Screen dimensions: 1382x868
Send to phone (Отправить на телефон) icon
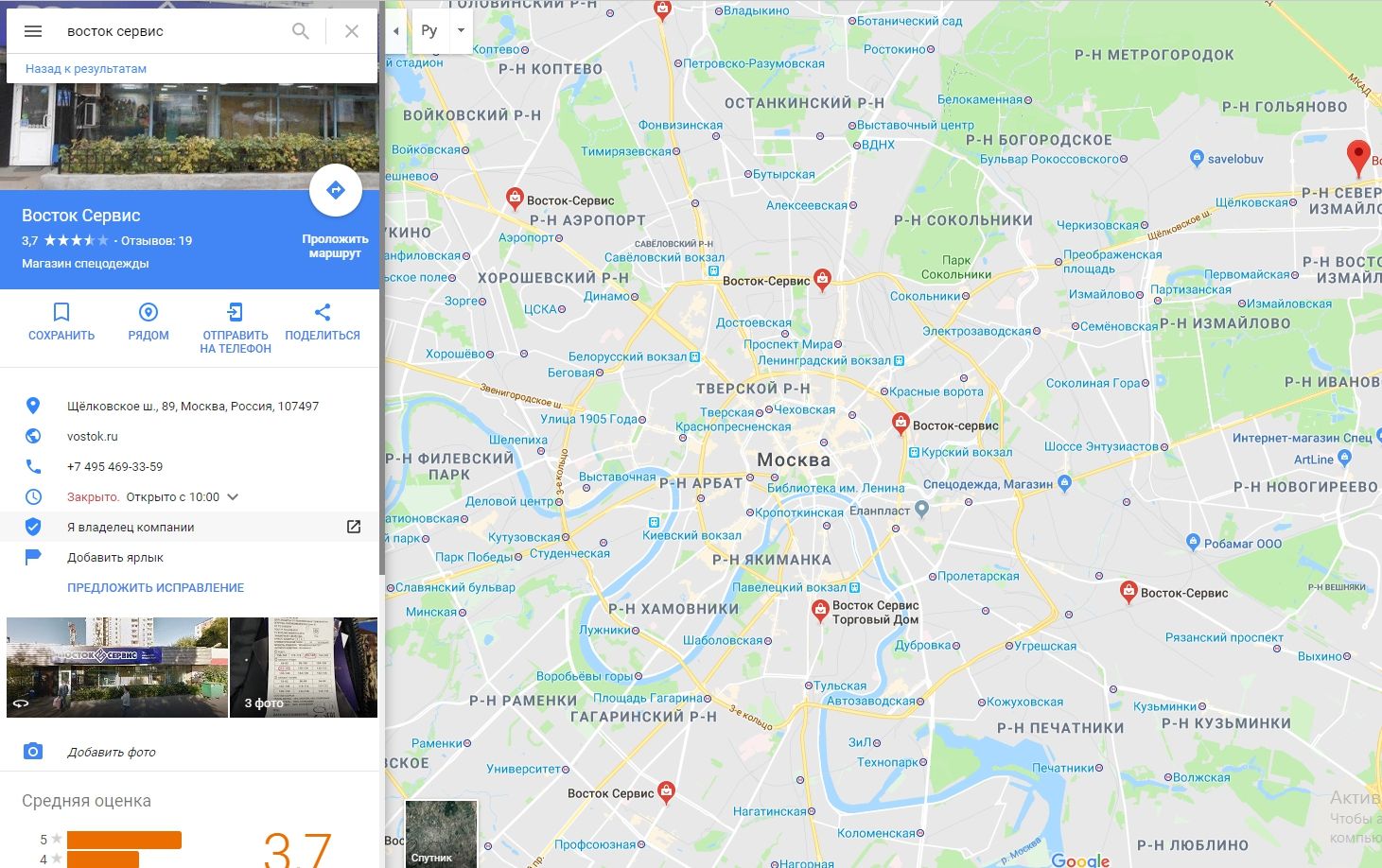click(236, 312)
